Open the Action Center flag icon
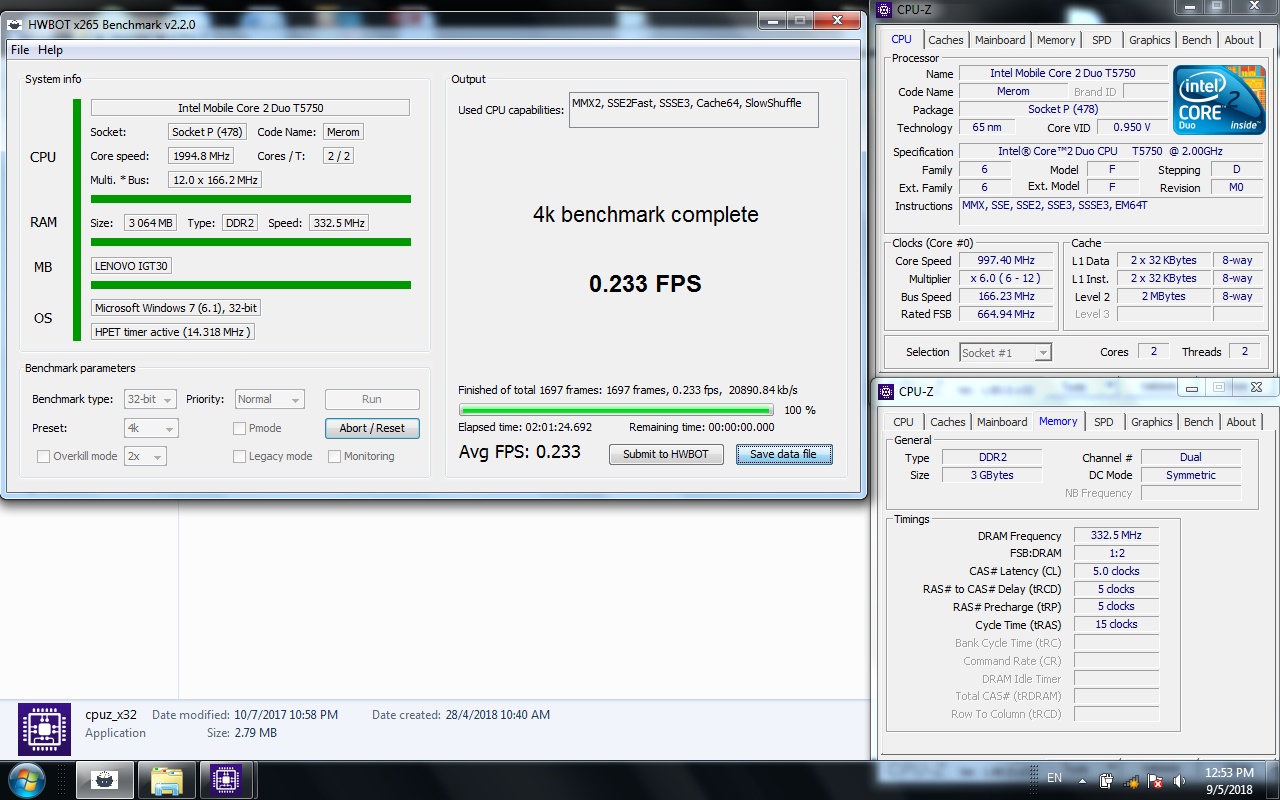Viewport: 1280px width, 800px height. point(1155,780)
